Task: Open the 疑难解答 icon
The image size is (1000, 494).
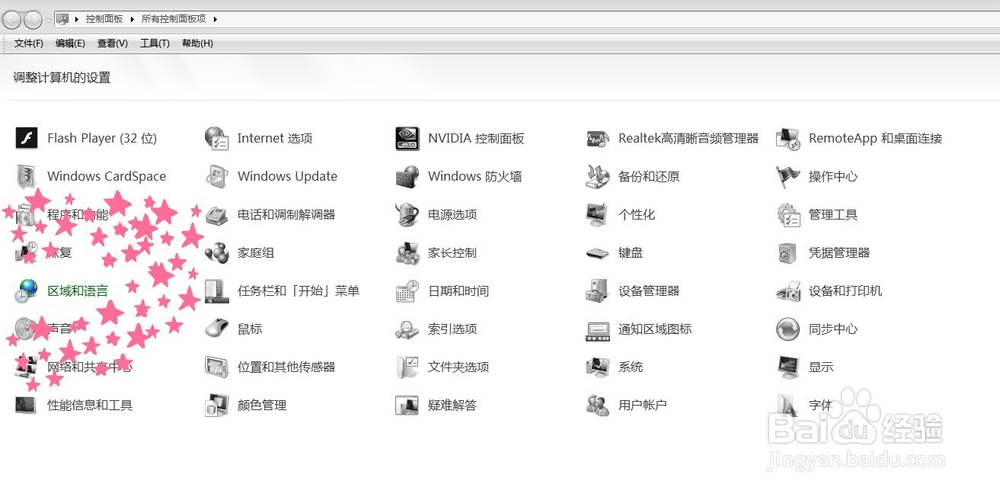Action: pyautogui.click(x=408, y=405)
